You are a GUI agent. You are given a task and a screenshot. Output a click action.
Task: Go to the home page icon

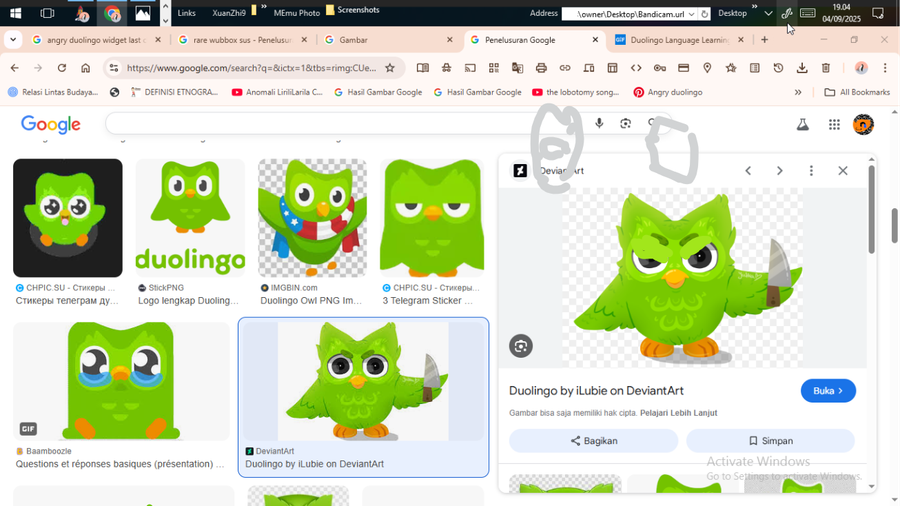[x=86, y=68]
